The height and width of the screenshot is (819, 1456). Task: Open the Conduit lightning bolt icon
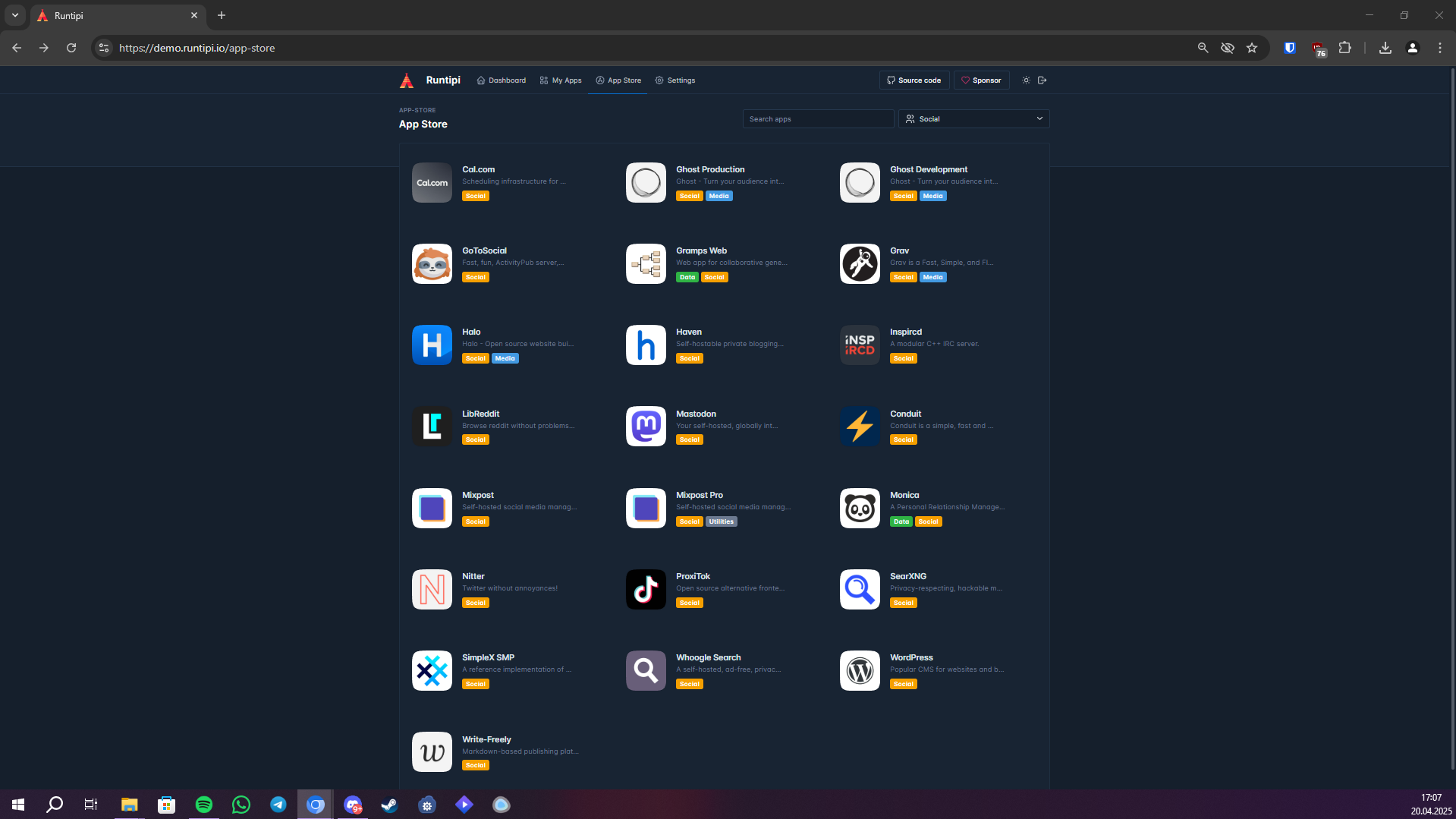860,426
